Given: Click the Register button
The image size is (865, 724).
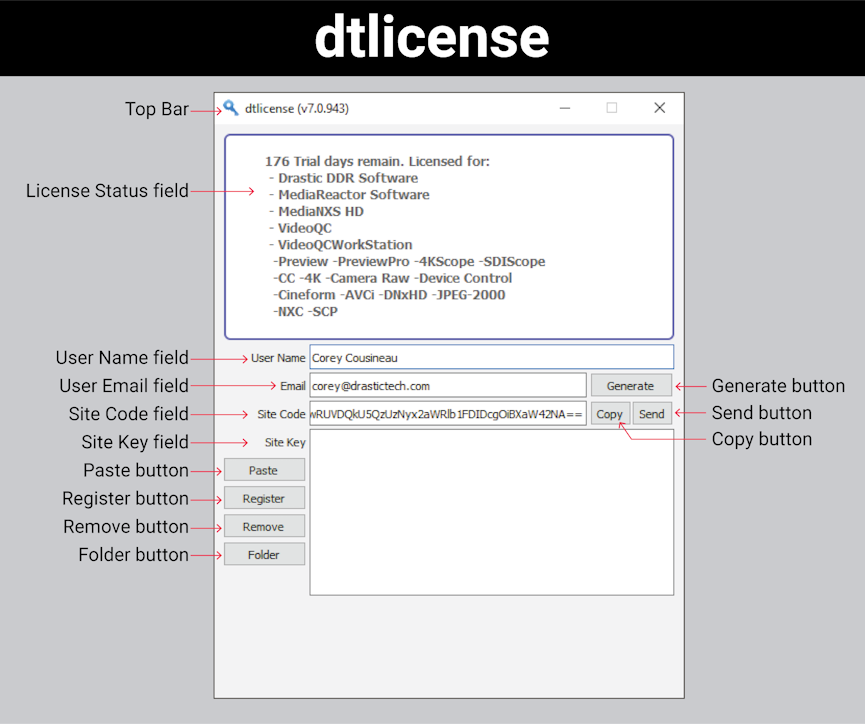Looking at the screenshot, I should (x=264, y=498).
